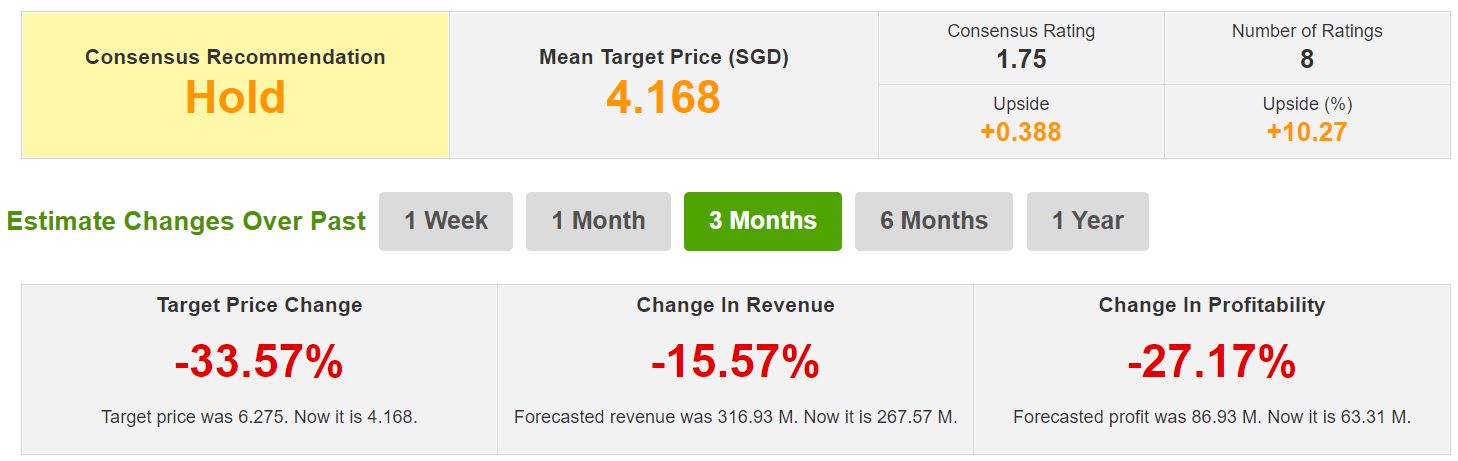Image resolution: width=1458 pixels, height=461 pixels.
Task: Click the Mean Target Price (SGD) label
Action: 663,57
